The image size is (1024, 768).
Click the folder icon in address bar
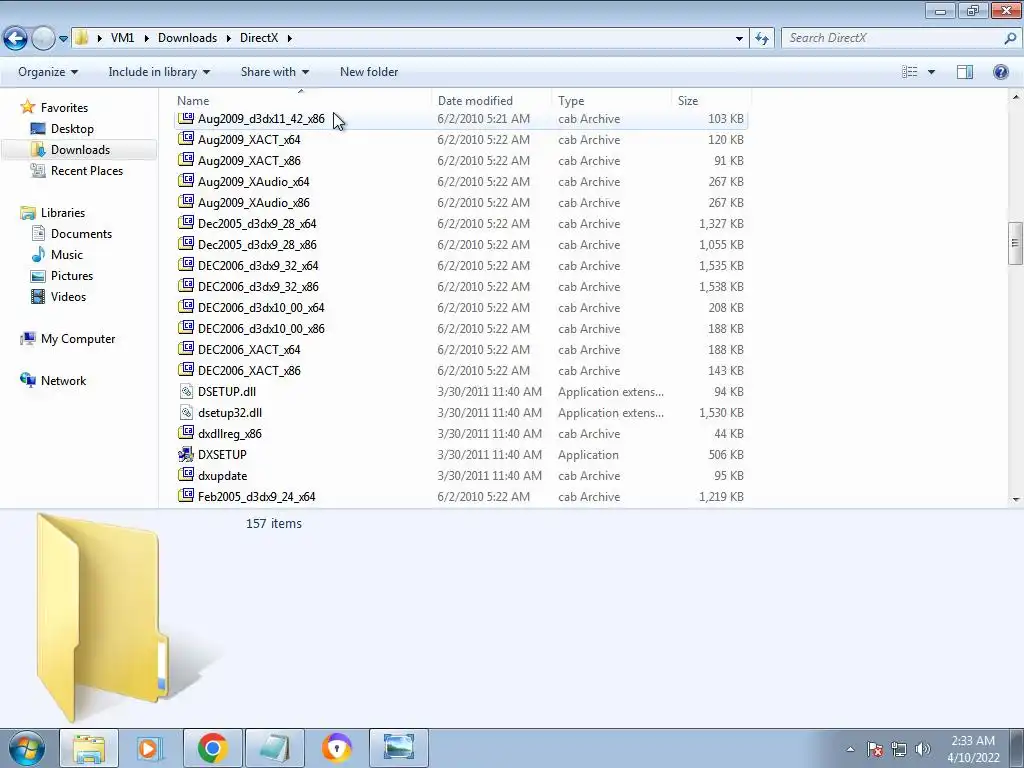(81, 38)
